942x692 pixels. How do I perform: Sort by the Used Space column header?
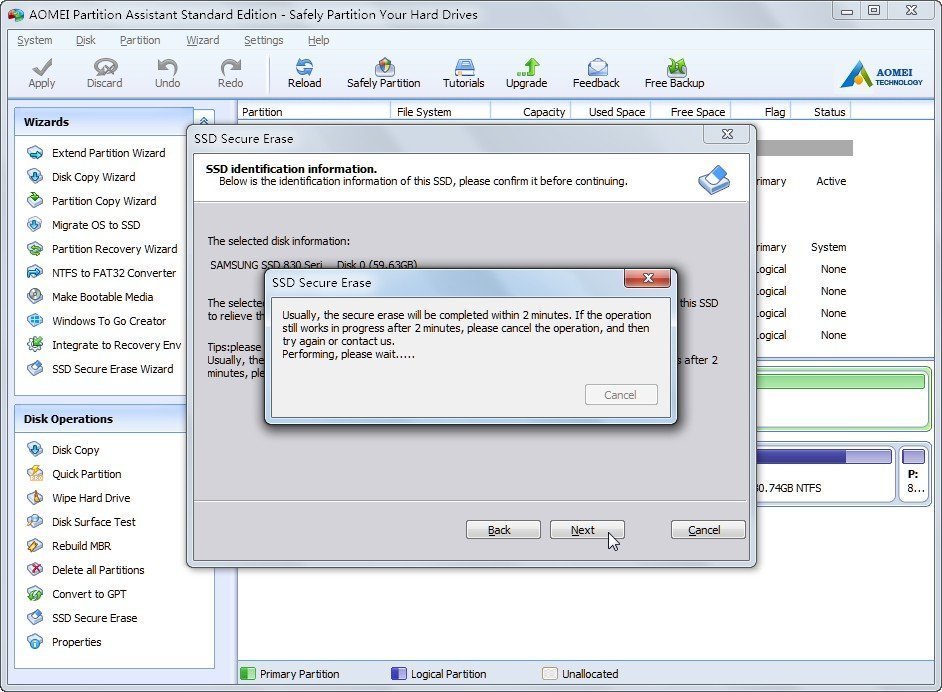(x=610, y=112)
